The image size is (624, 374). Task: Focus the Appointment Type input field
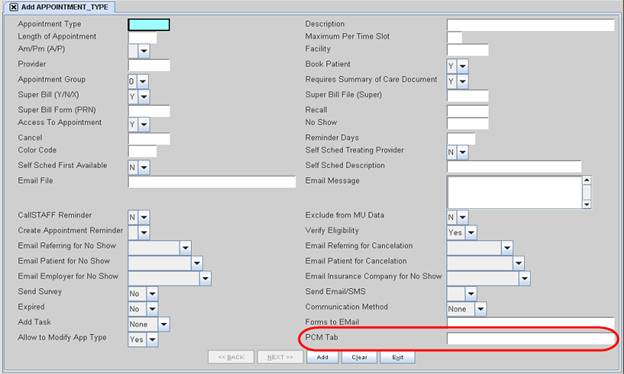click(149, 25)
